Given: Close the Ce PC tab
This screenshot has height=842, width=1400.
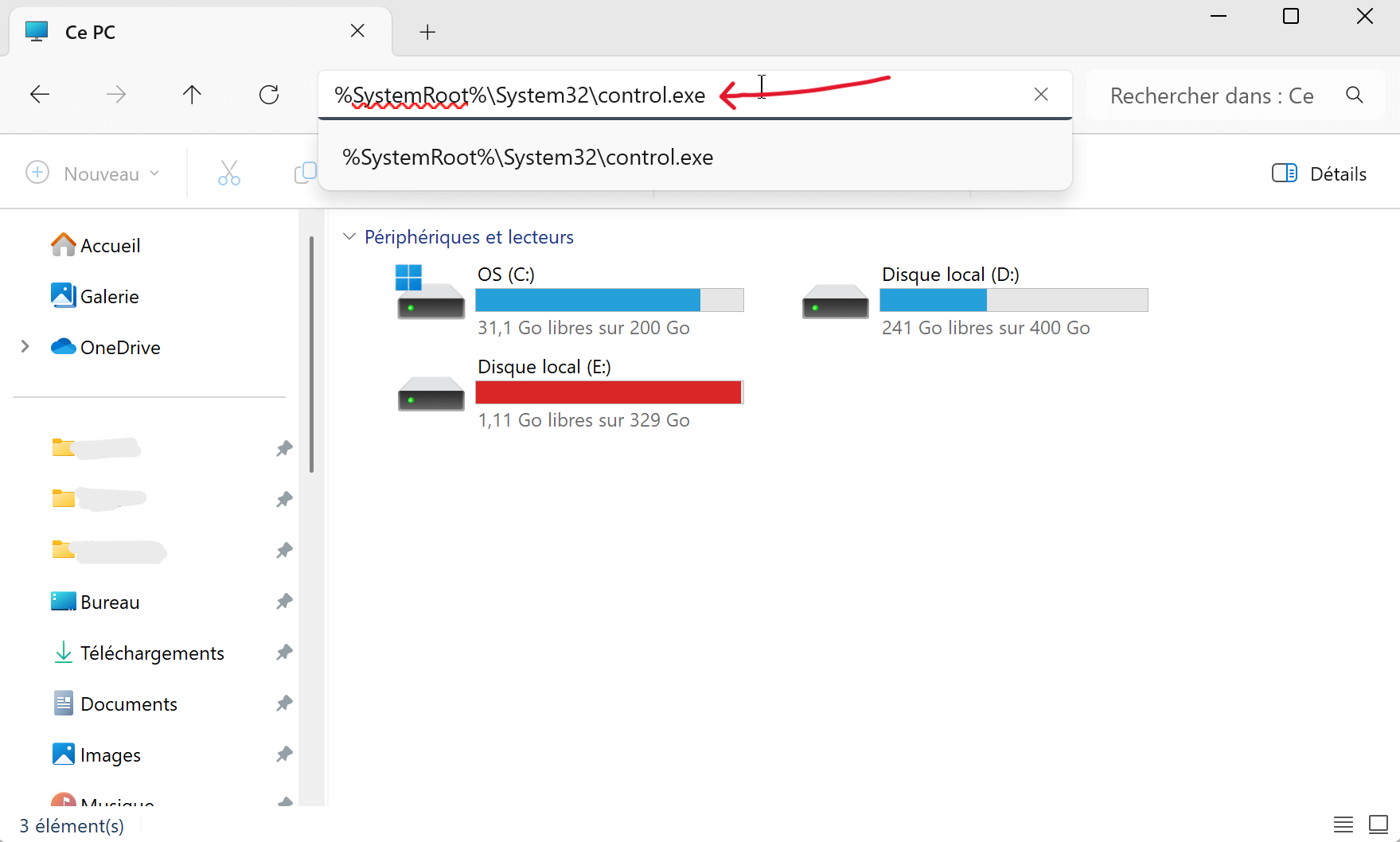Looking at the screenshot, I should coord(357,31).
